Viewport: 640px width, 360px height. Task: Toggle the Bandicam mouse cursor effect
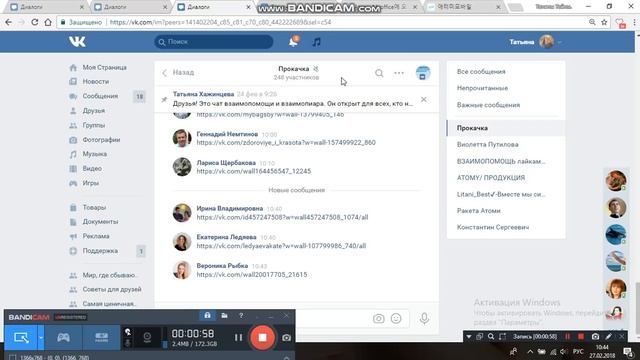point(128,332)
